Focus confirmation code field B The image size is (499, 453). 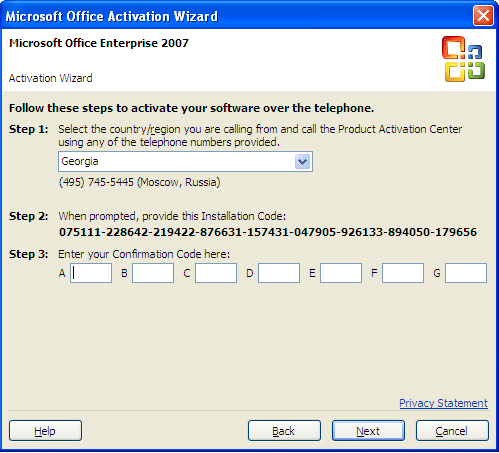pyautogui.click(x=153, y=273)
